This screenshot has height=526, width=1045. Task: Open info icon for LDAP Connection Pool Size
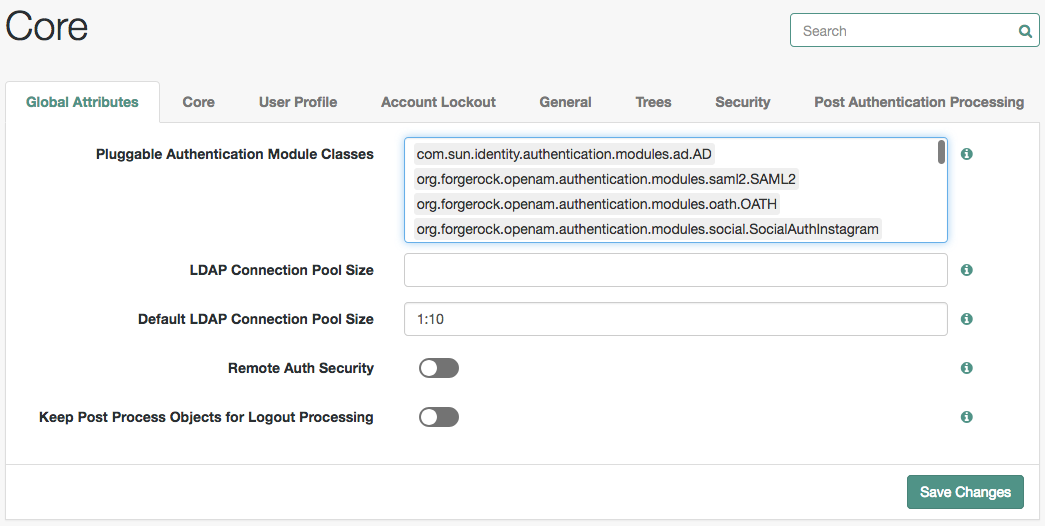[x=966, y=270]
